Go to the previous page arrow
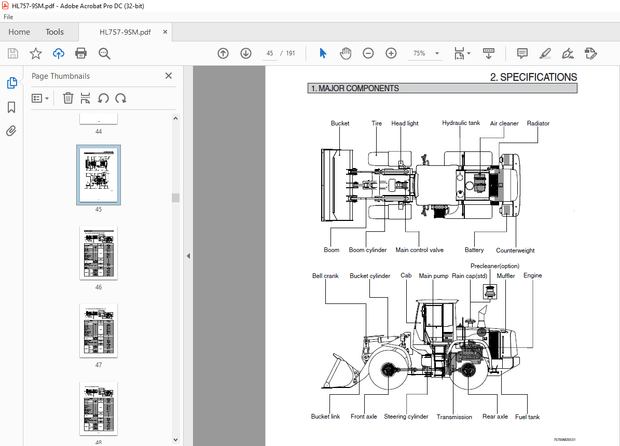 (x=223, y=53)
